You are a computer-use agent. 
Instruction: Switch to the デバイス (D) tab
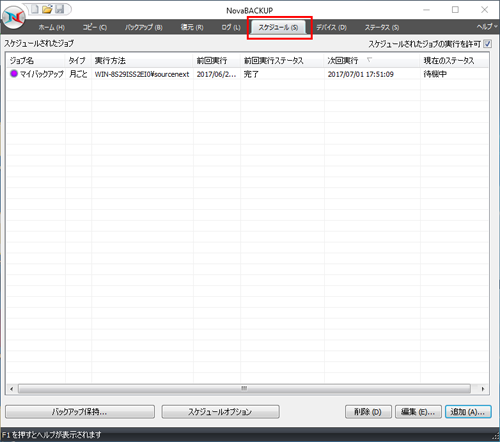331,27
